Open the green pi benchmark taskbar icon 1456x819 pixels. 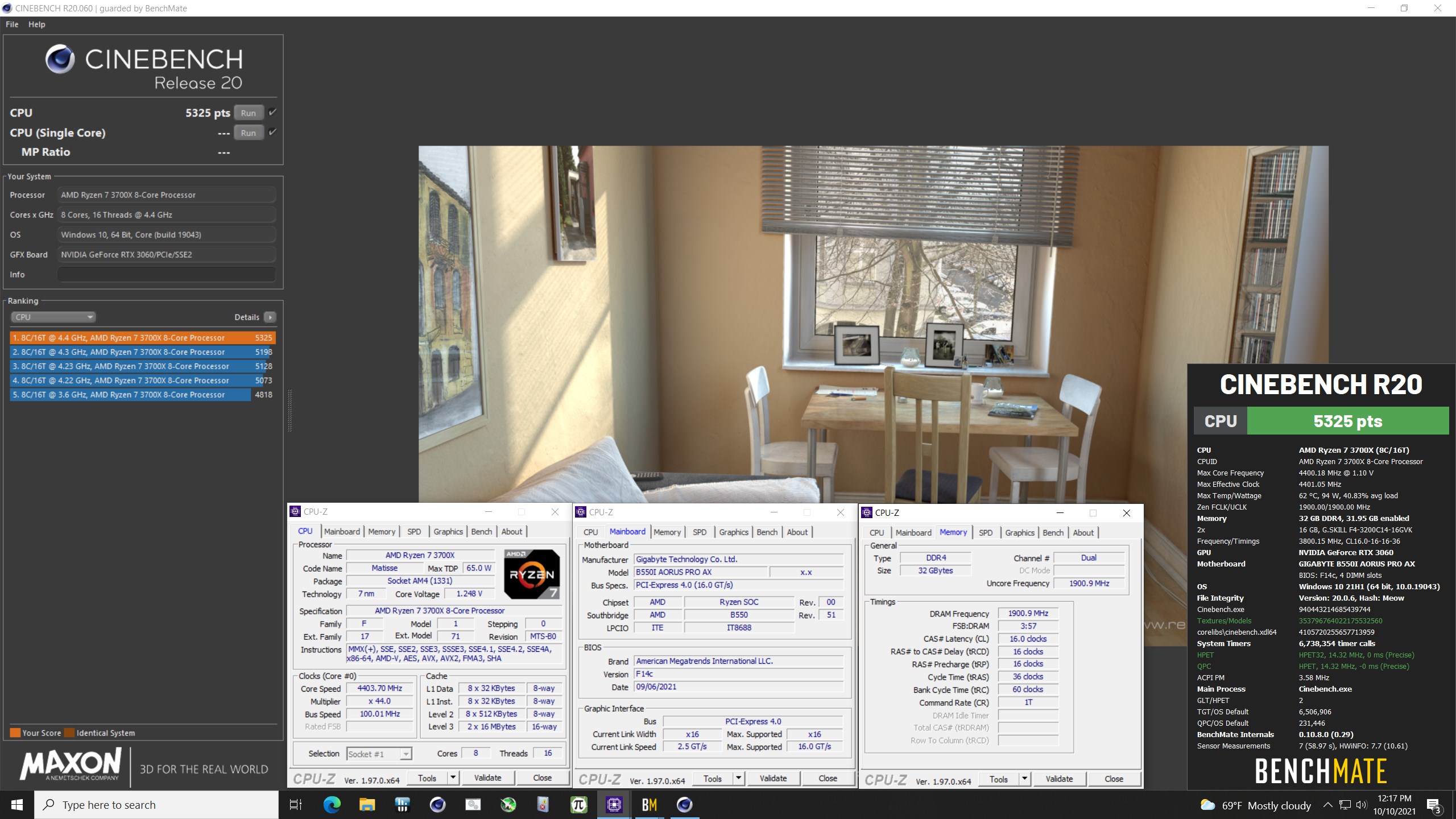tap(578, 805)
